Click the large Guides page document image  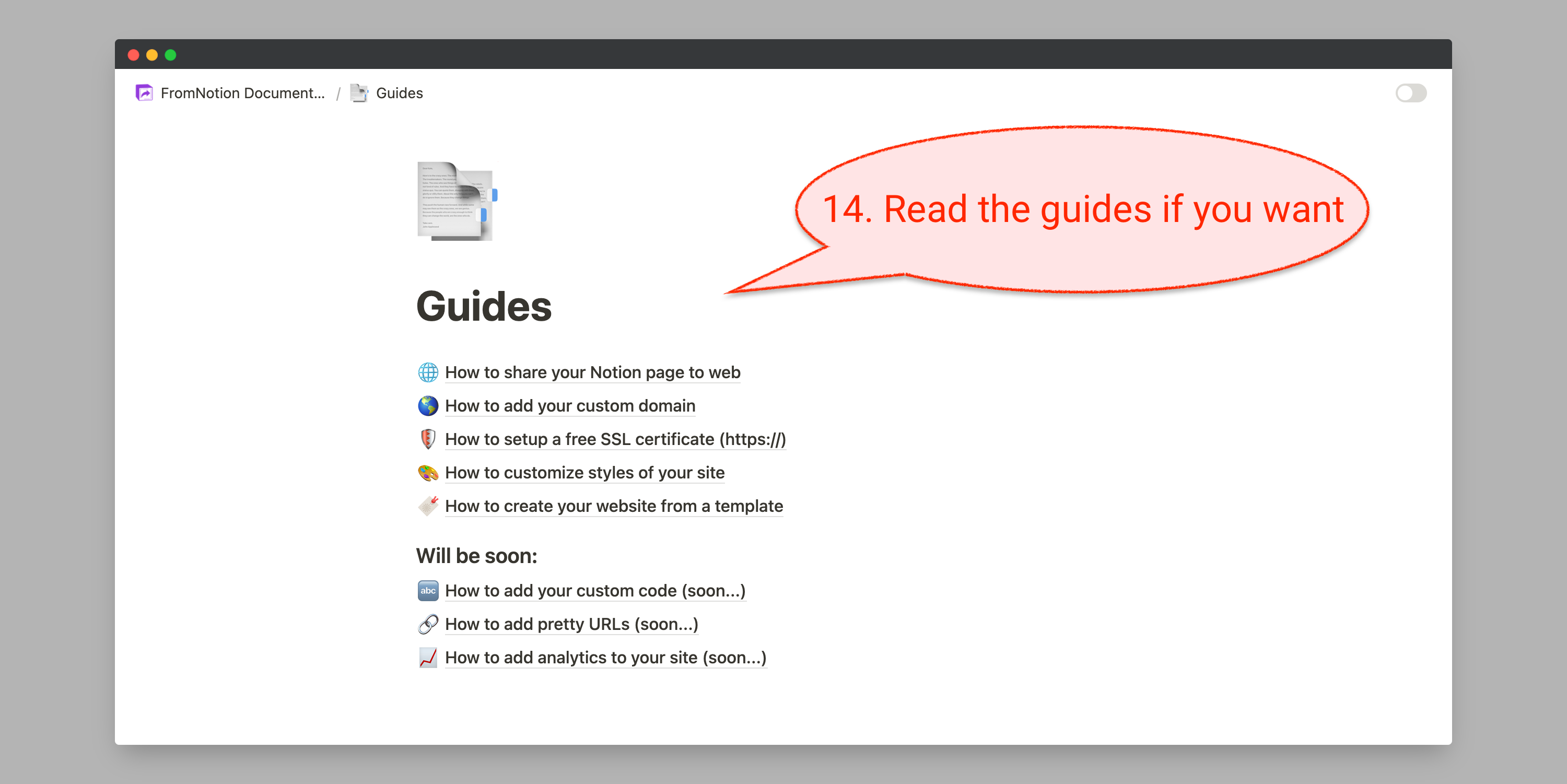coord(455,201)
